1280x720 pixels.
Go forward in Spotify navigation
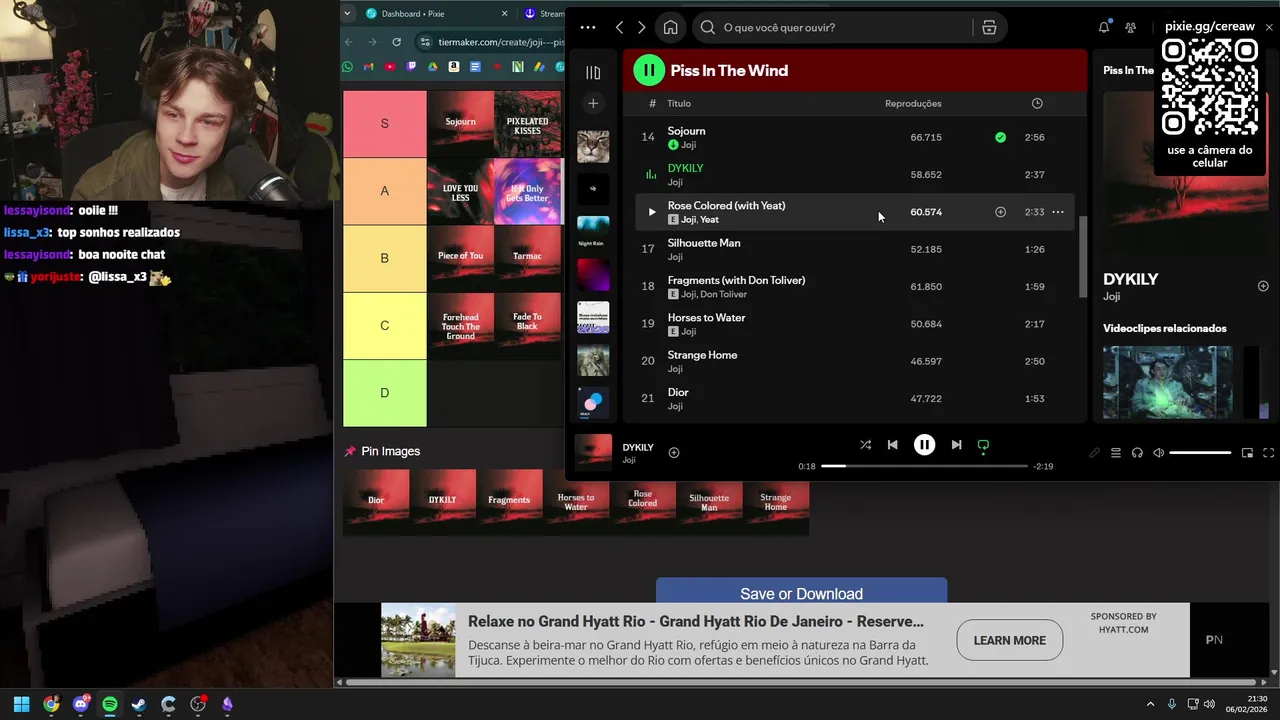pos(642,28)
